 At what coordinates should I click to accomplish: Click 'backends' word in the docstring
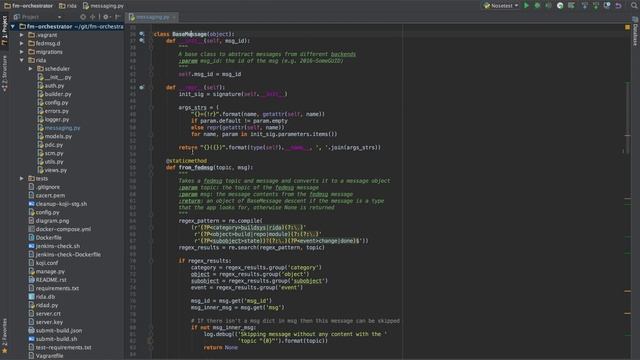click(343, 54)
